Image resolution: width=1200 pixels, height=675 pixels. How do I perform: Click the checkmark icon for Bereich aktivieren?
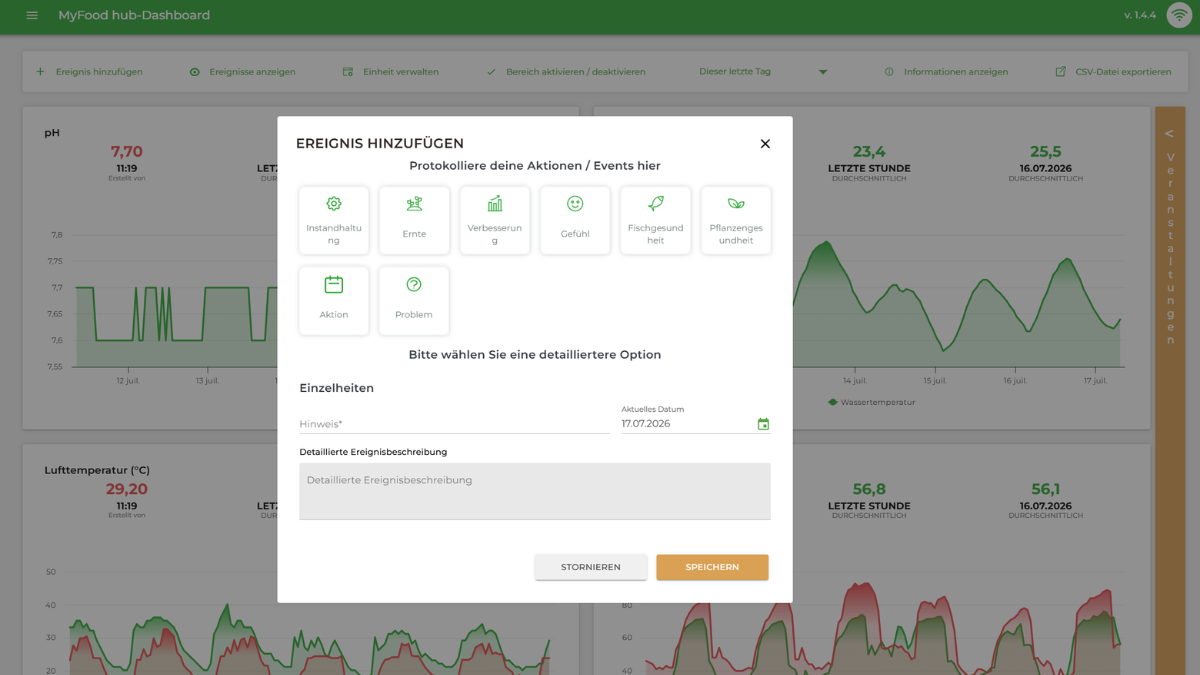pyautogui.click(x=491, y=72)
